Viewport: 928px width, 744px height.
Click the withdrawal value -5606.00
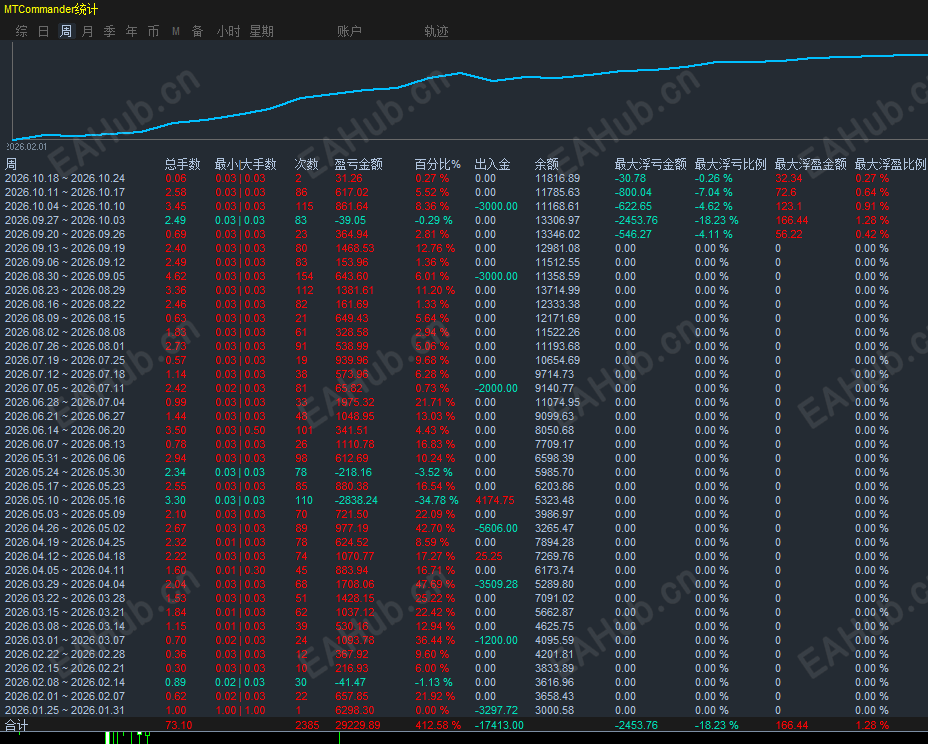tap(497, 529)
